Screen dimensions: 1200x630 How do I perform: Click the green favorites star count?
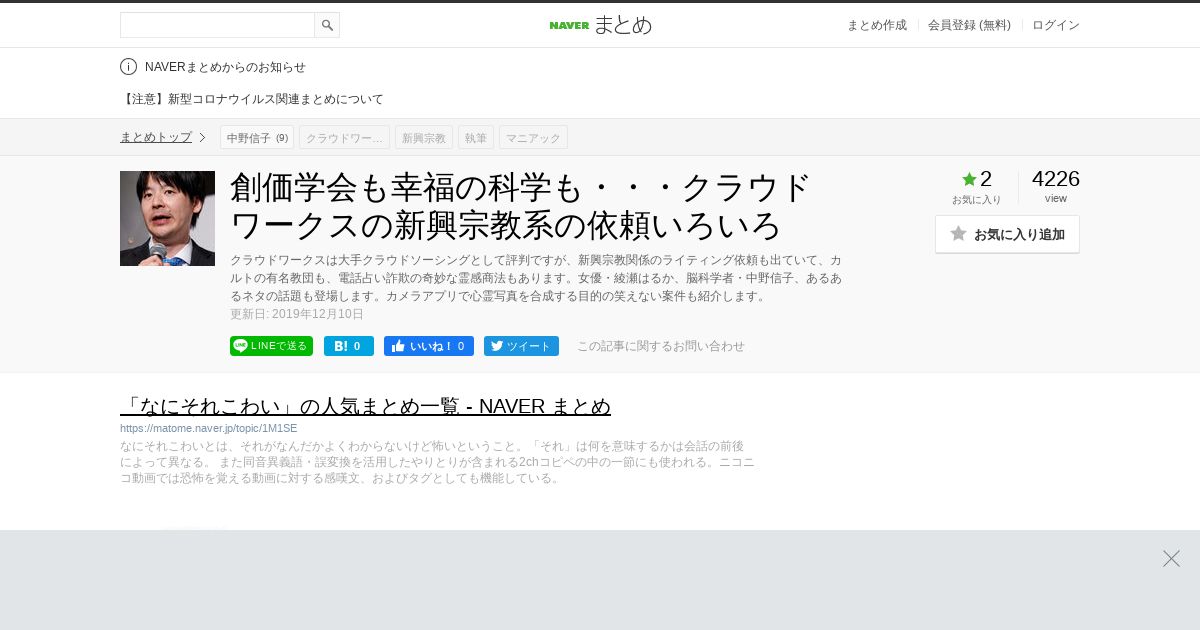coord(976,180)
